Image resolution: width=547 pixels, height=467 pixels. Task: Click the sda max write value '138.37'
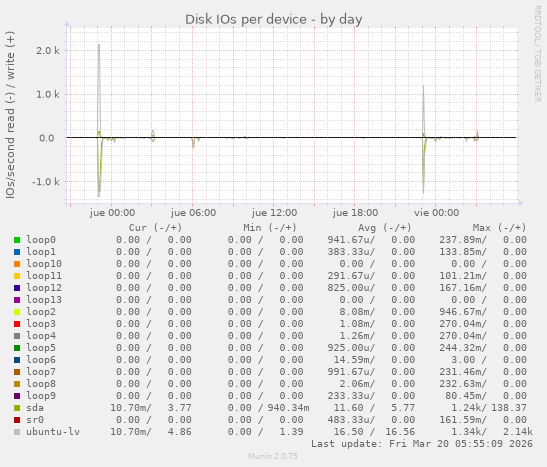coord(509,408)
